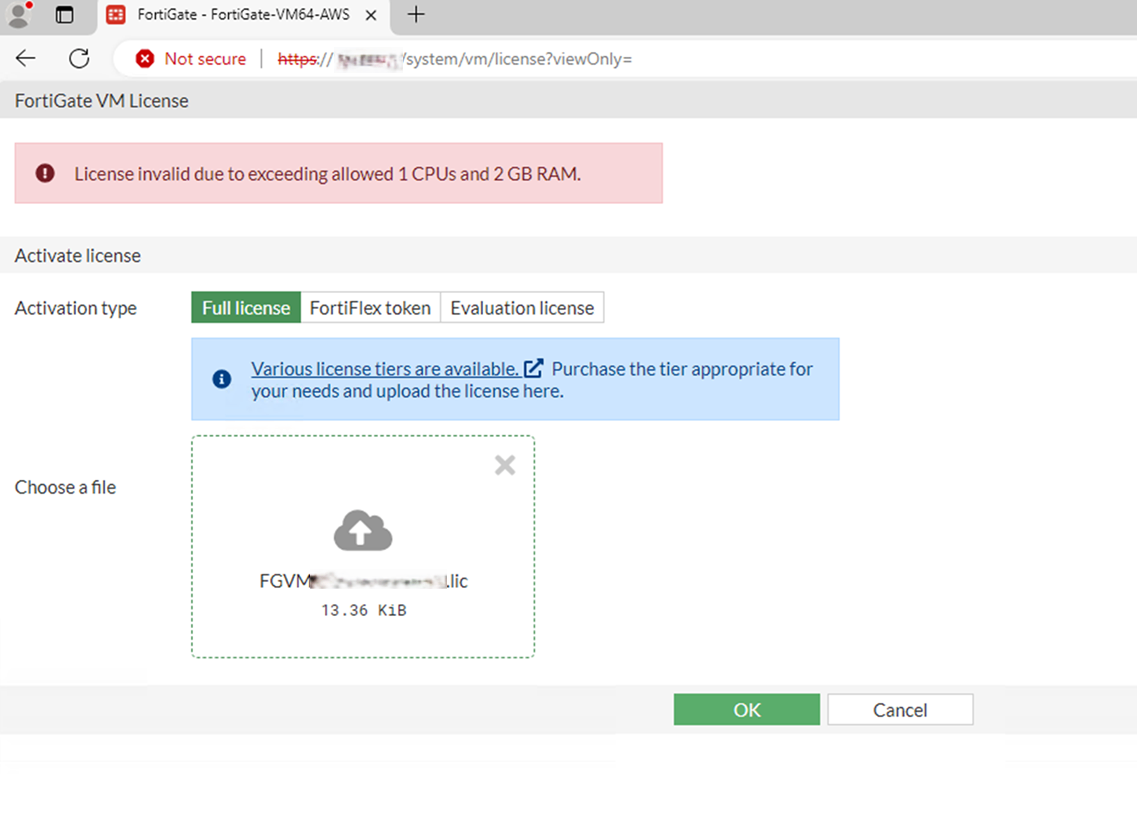
Task: Click the Activation type label
Action: click(x=75, y=308)
